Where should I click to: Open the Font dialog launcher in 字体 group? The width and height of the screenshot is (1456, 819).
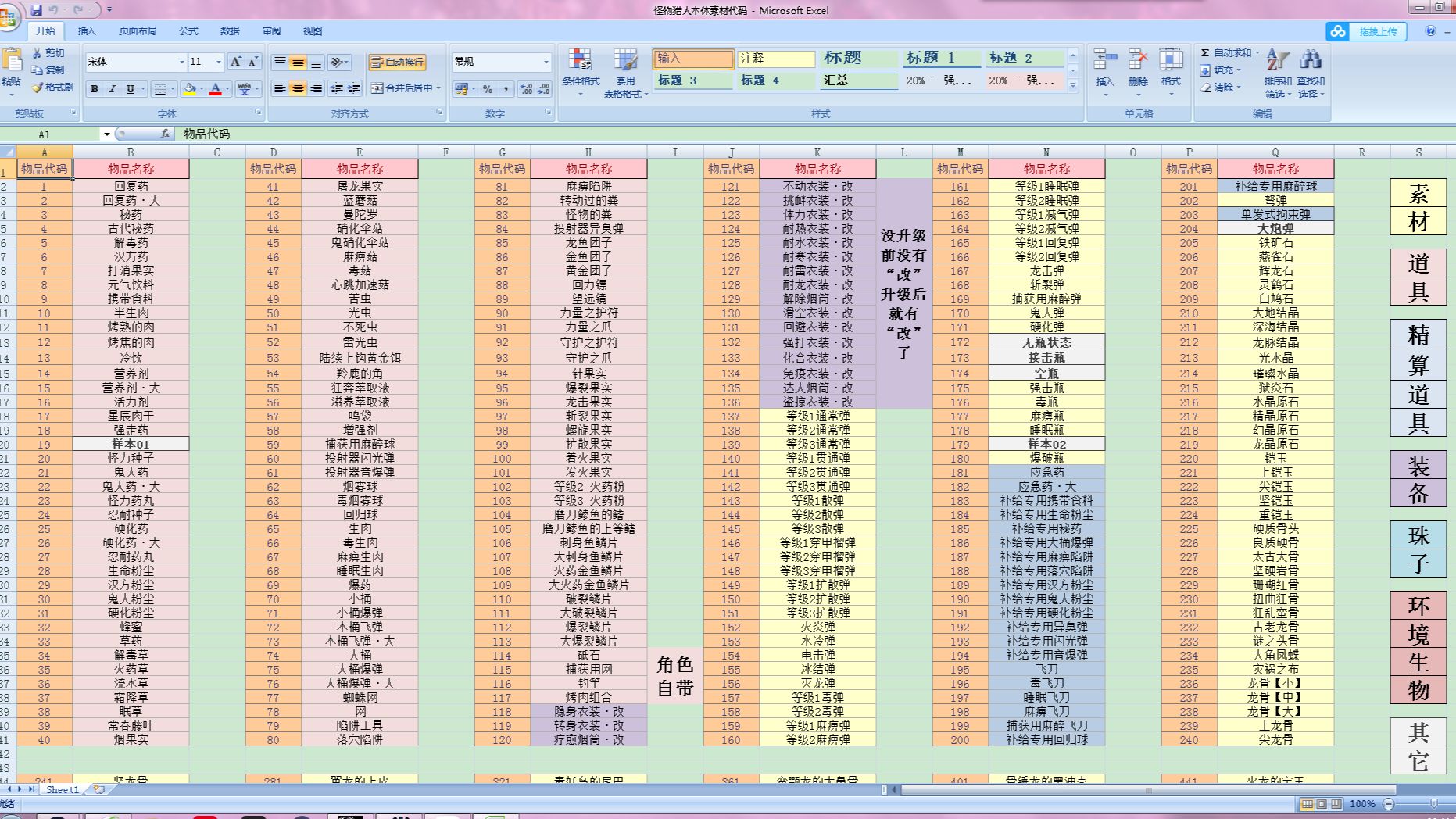point(258,113)
